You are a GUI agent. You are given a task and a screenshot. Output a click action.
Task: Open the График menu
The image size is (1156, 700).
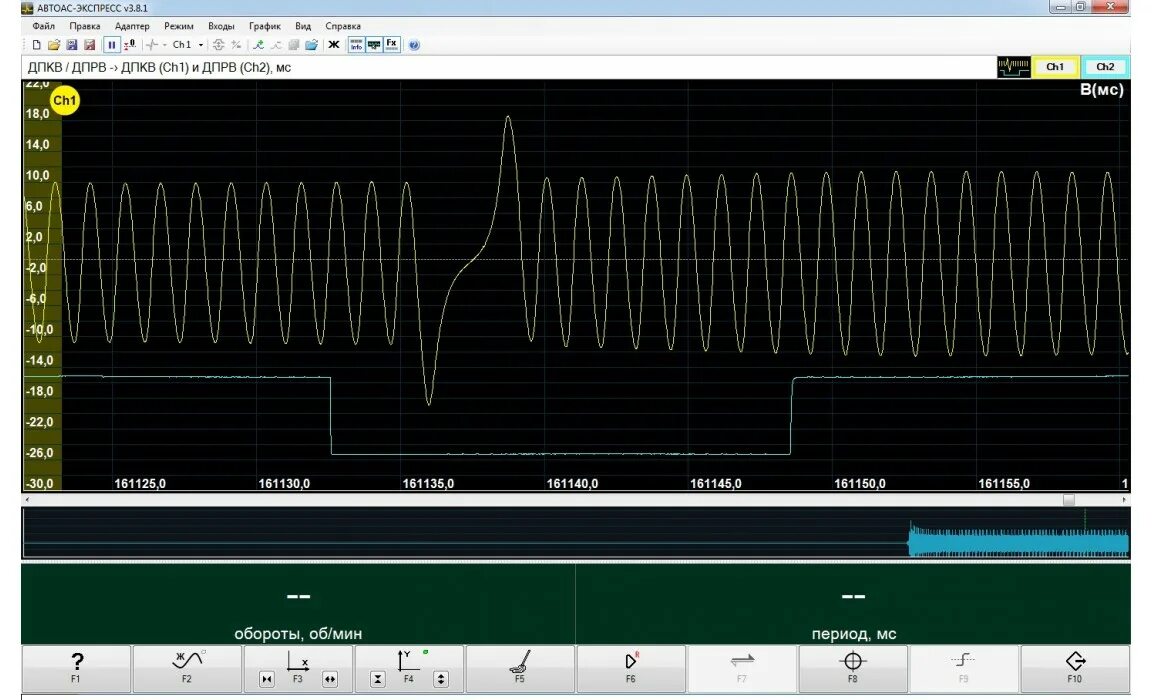coord(265,26)
